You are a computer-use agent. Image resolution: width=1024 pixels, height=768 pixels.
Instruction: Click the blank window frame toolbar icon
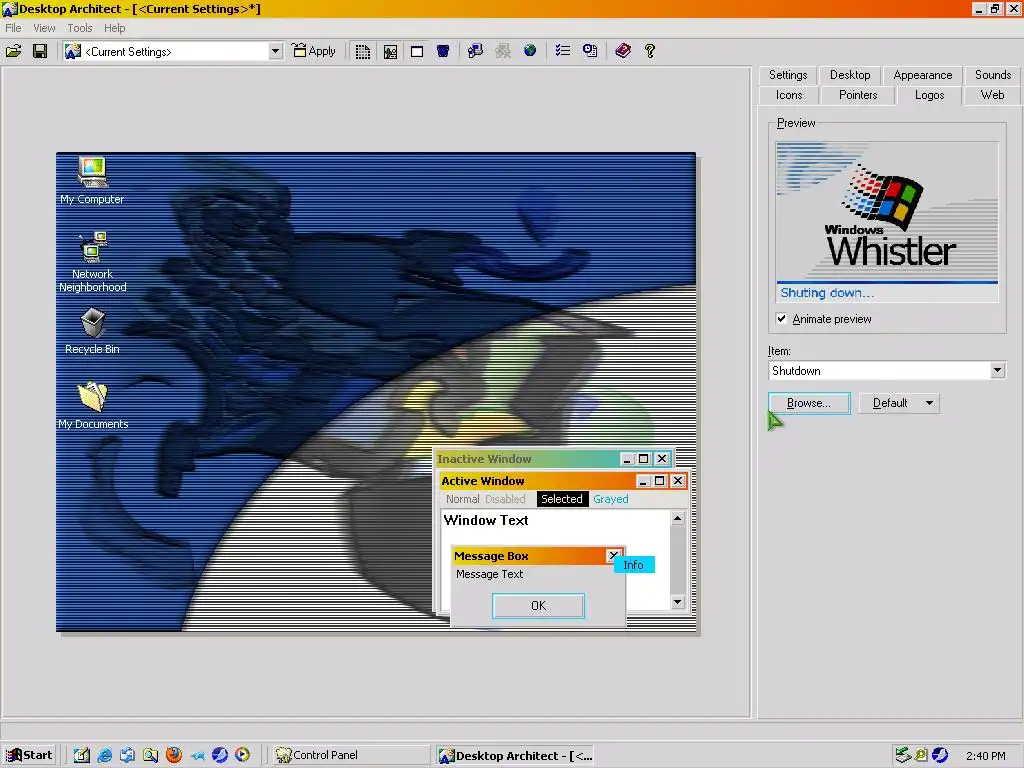[x=417, y=51]
